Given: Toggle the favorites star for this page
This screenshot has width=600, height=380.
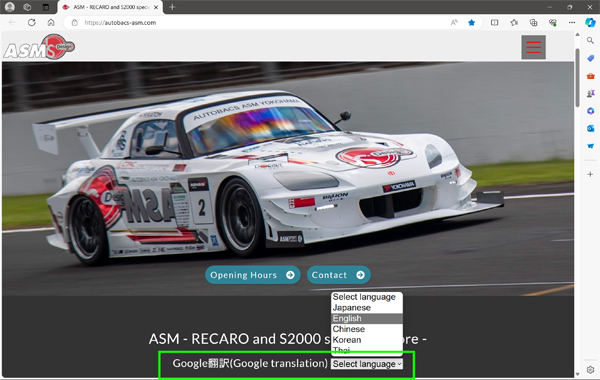Looking at the screenshot, I should (x=471, y=23).
